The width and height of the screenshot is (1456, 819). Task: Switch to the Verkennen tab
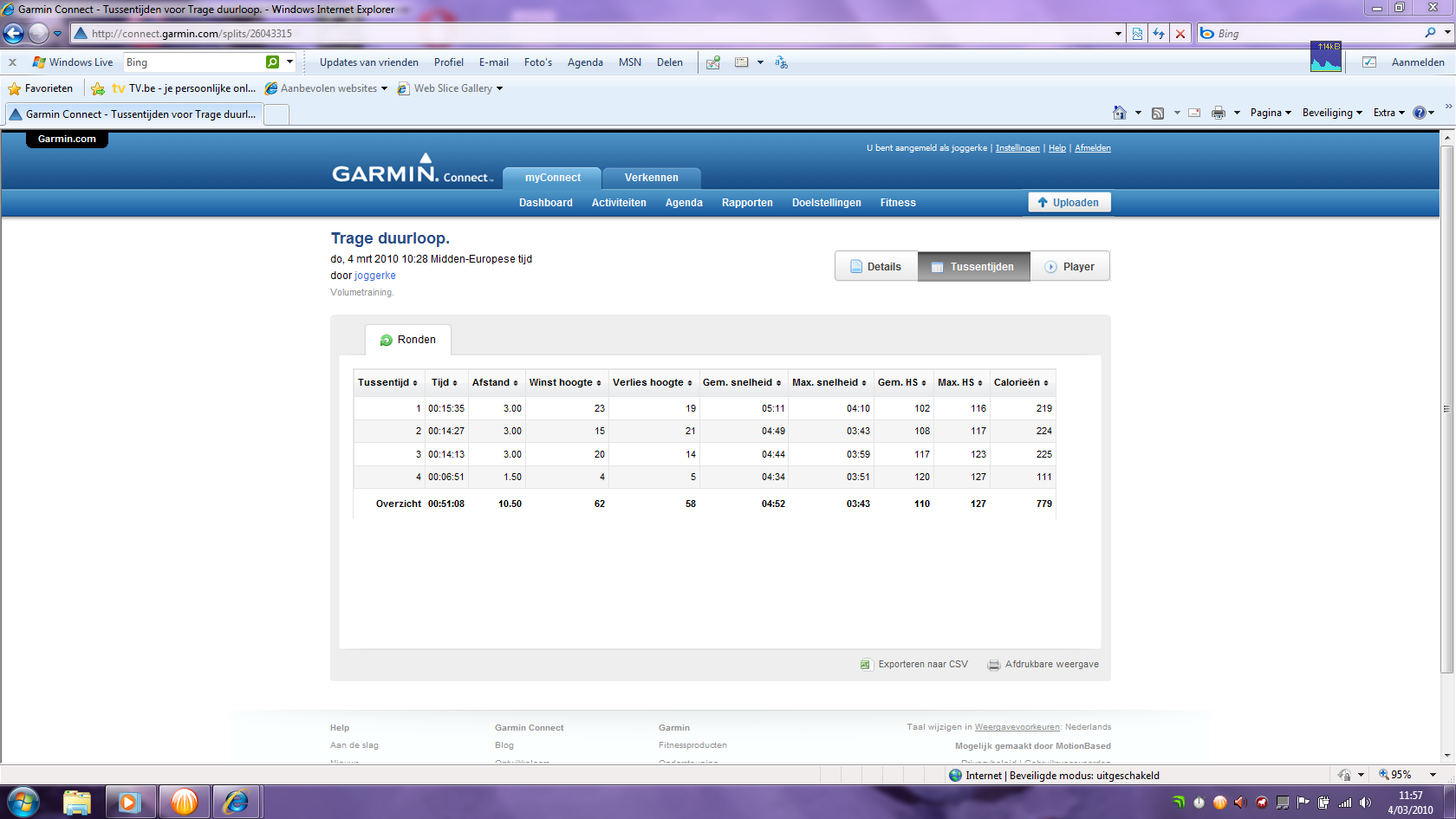(x=652, y=178)
